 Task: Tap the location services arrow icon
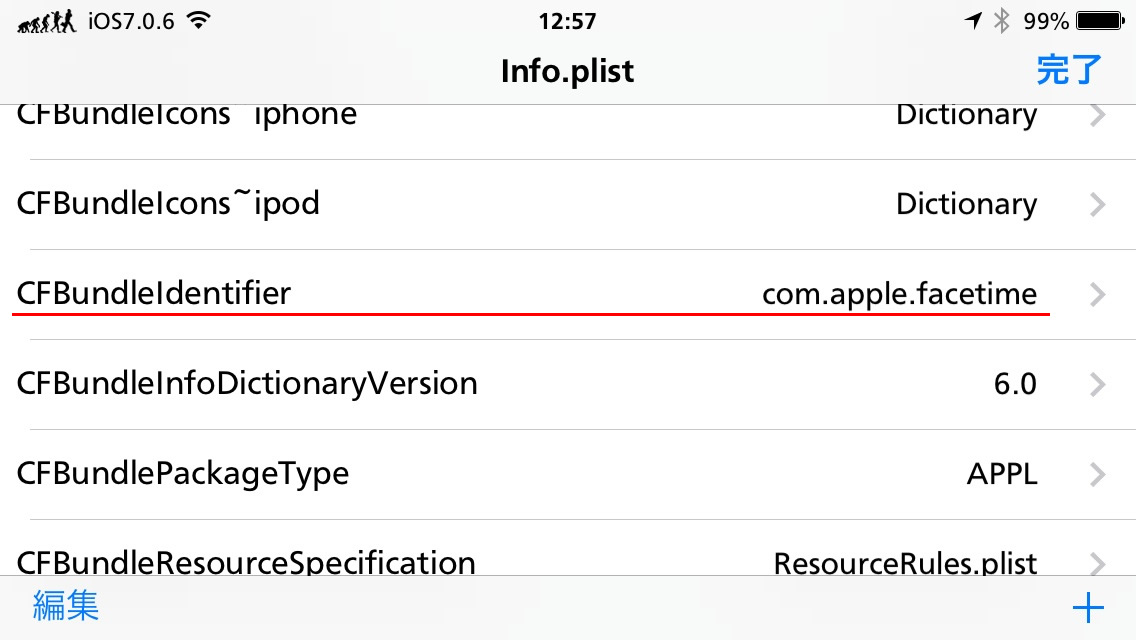click(x=974, y=21)
